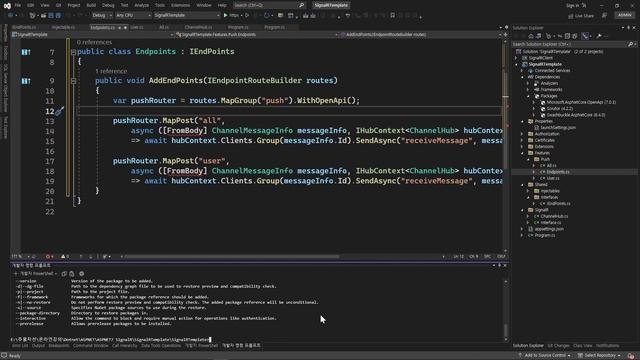Click the Select Repository button
The width and height of the screenshot is (640, 360).
[x=599, y=356]
